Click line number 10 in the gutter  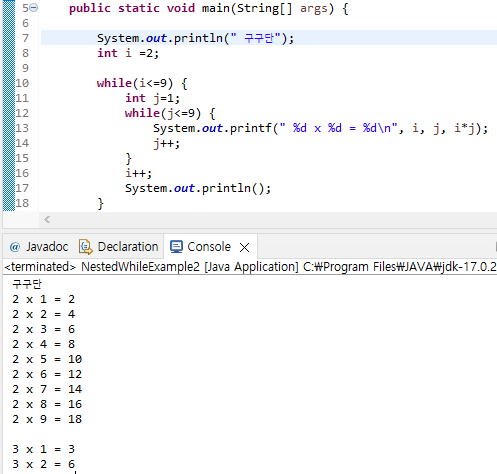coord(22,83)
